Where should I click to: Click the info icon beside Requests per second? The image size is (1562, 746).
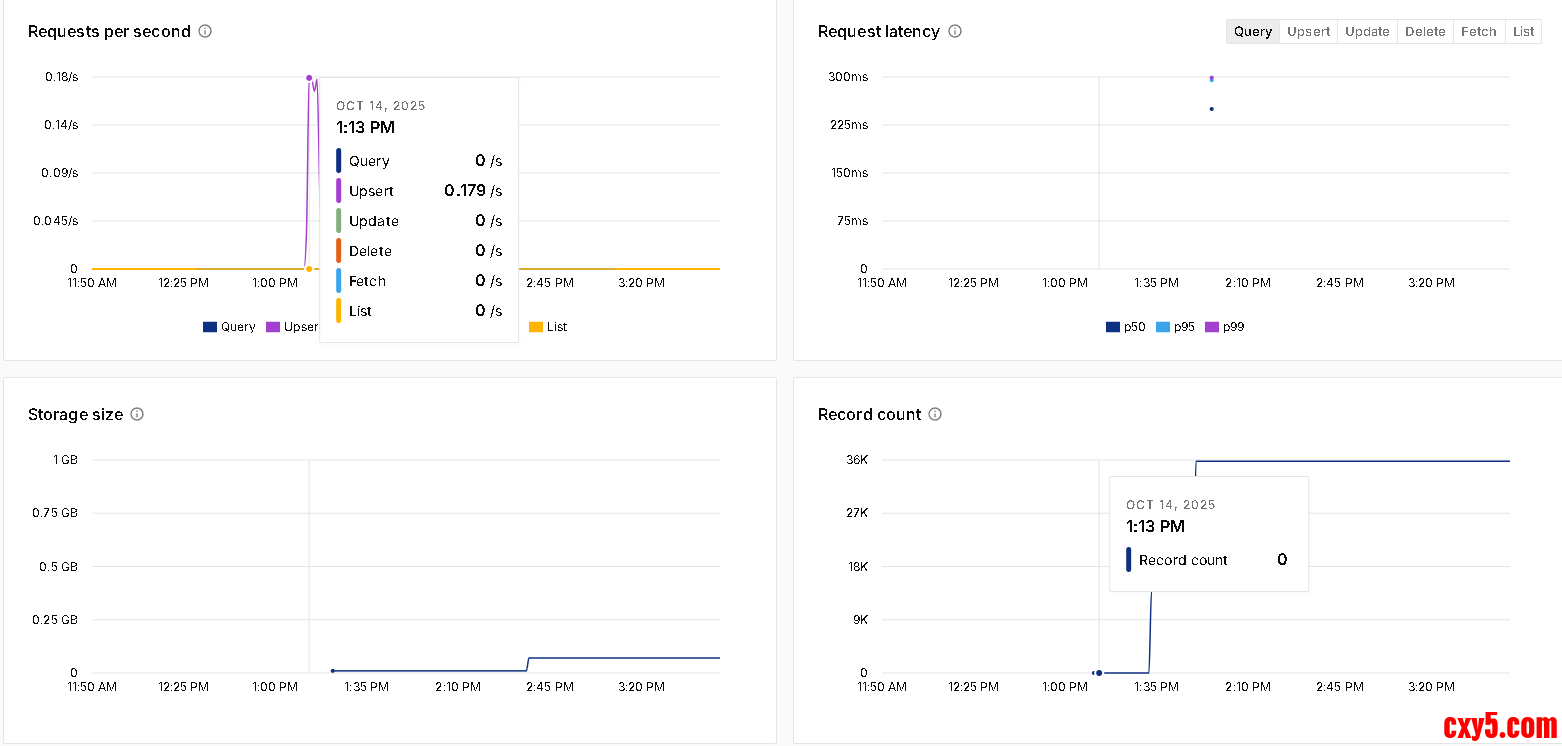[205, 31]
